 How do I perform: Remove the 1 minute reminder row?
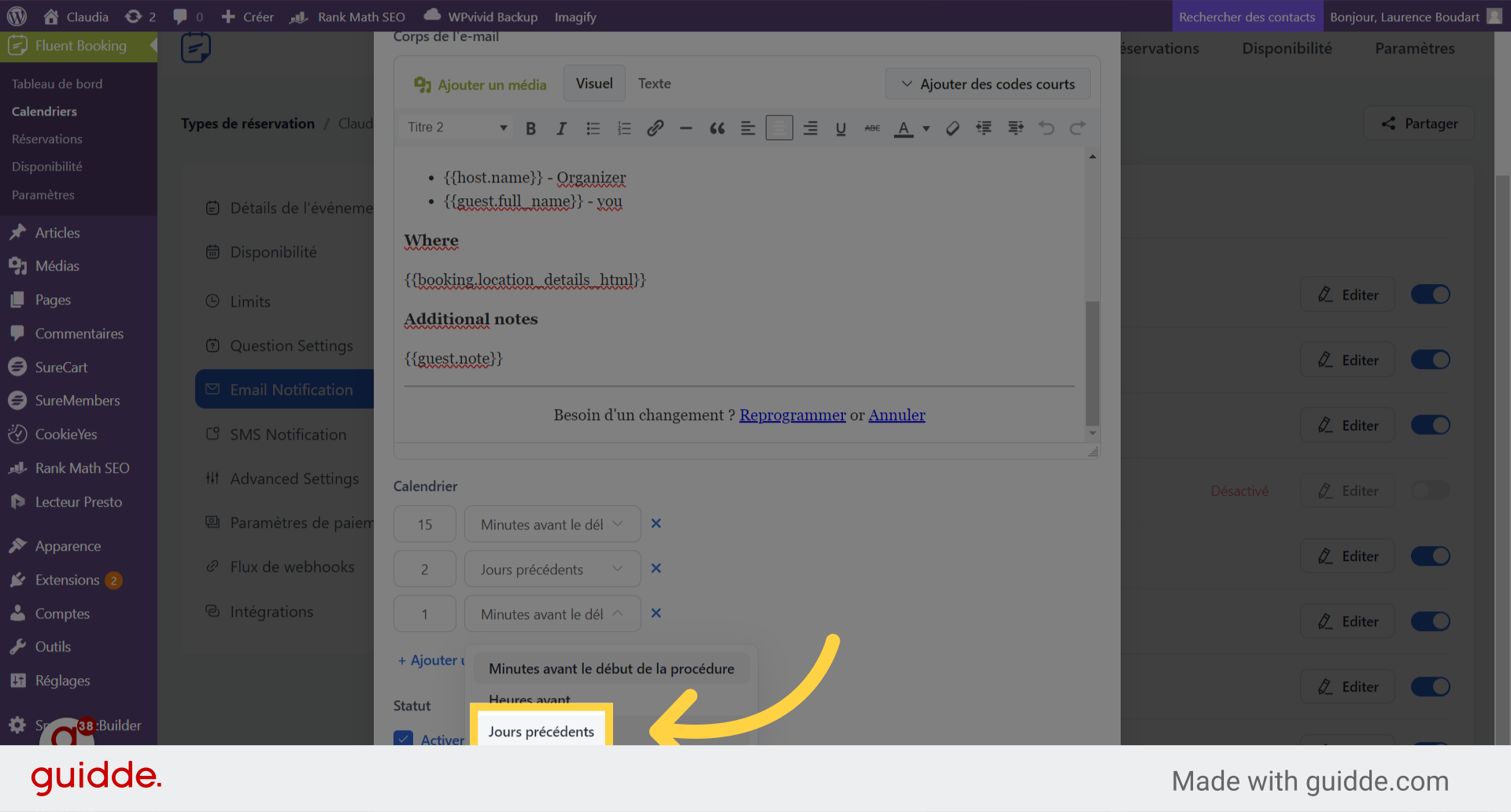tap(656, 614)
